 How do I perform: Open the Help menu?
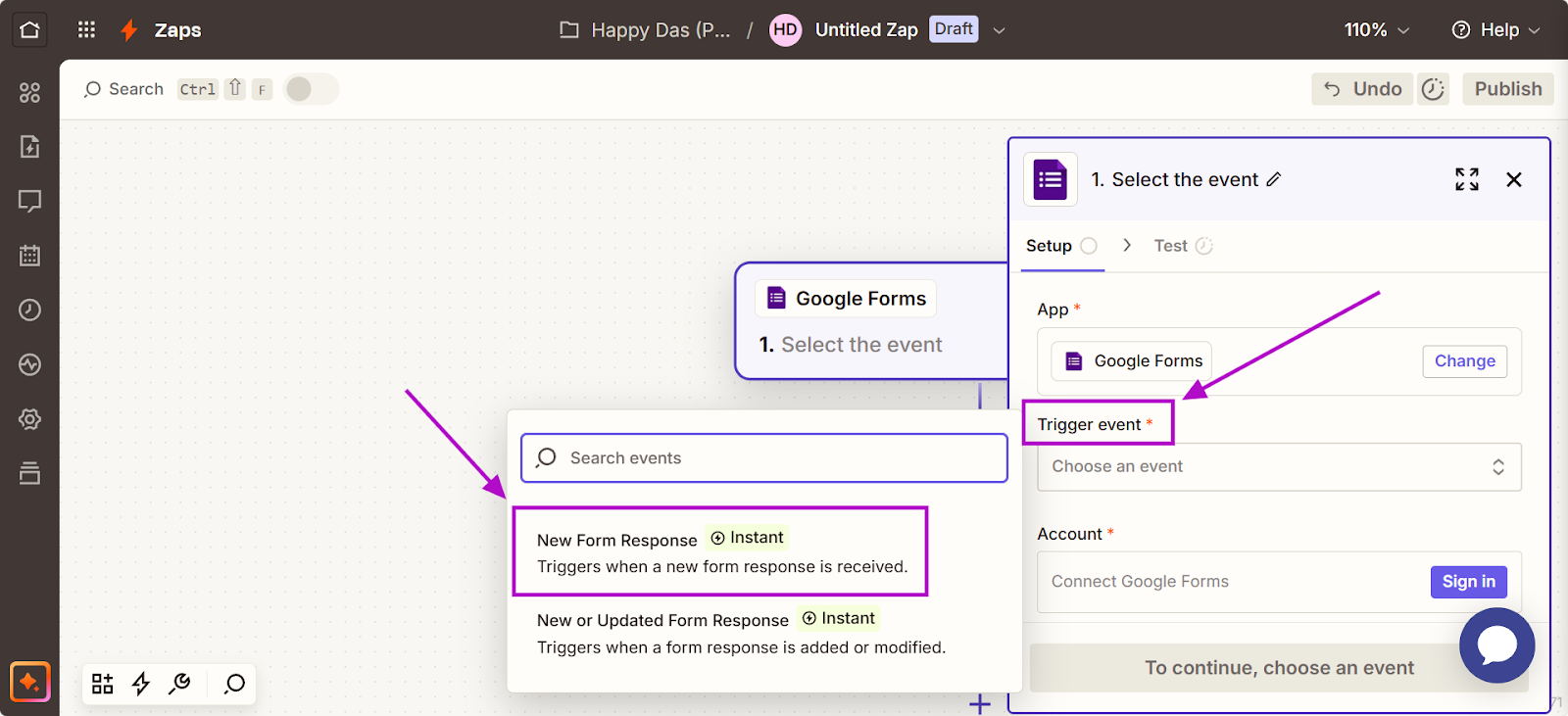pyautogui.click(x=1495, y=30)
